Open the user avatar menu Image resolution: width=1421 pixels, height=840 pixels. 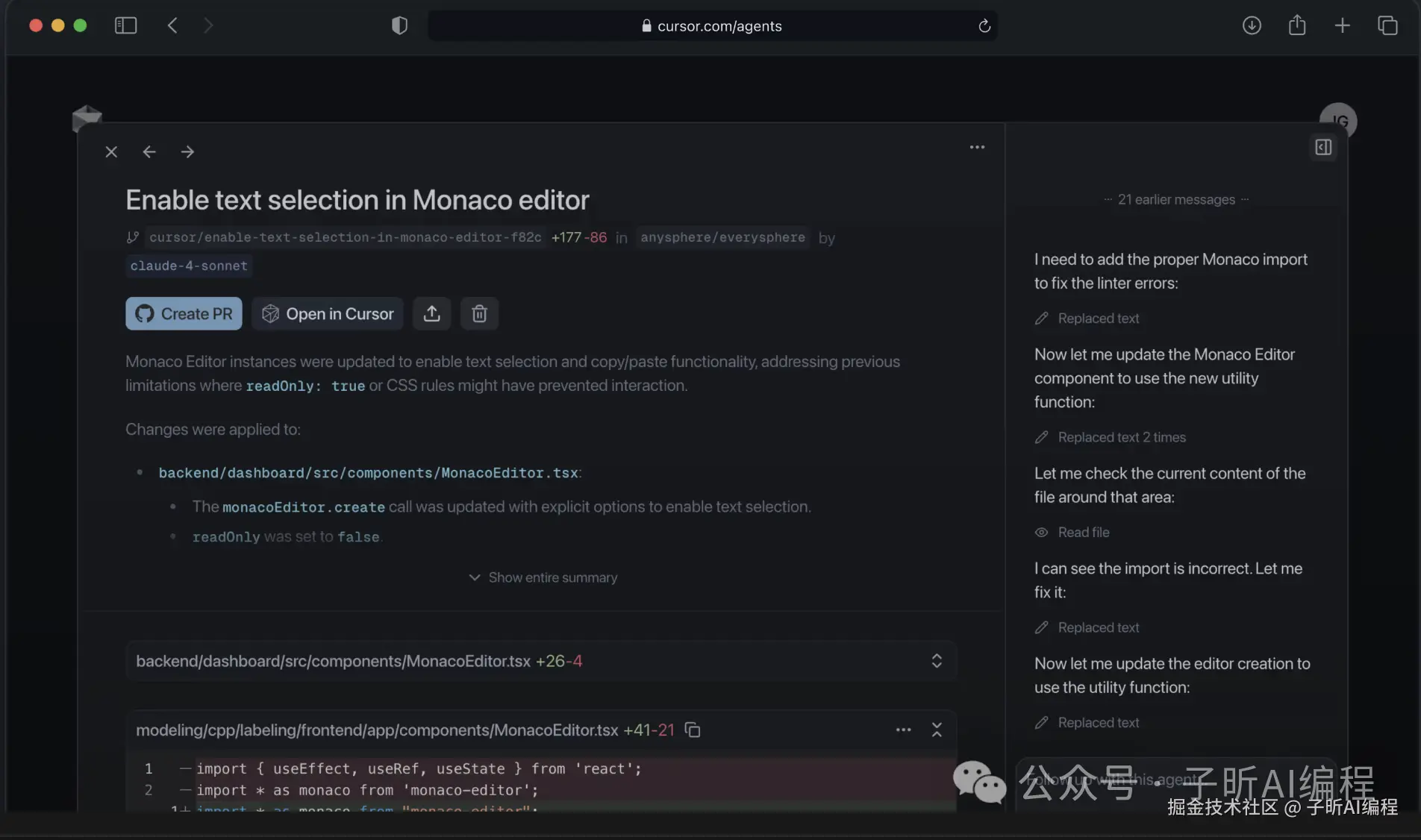(1338, 121)
